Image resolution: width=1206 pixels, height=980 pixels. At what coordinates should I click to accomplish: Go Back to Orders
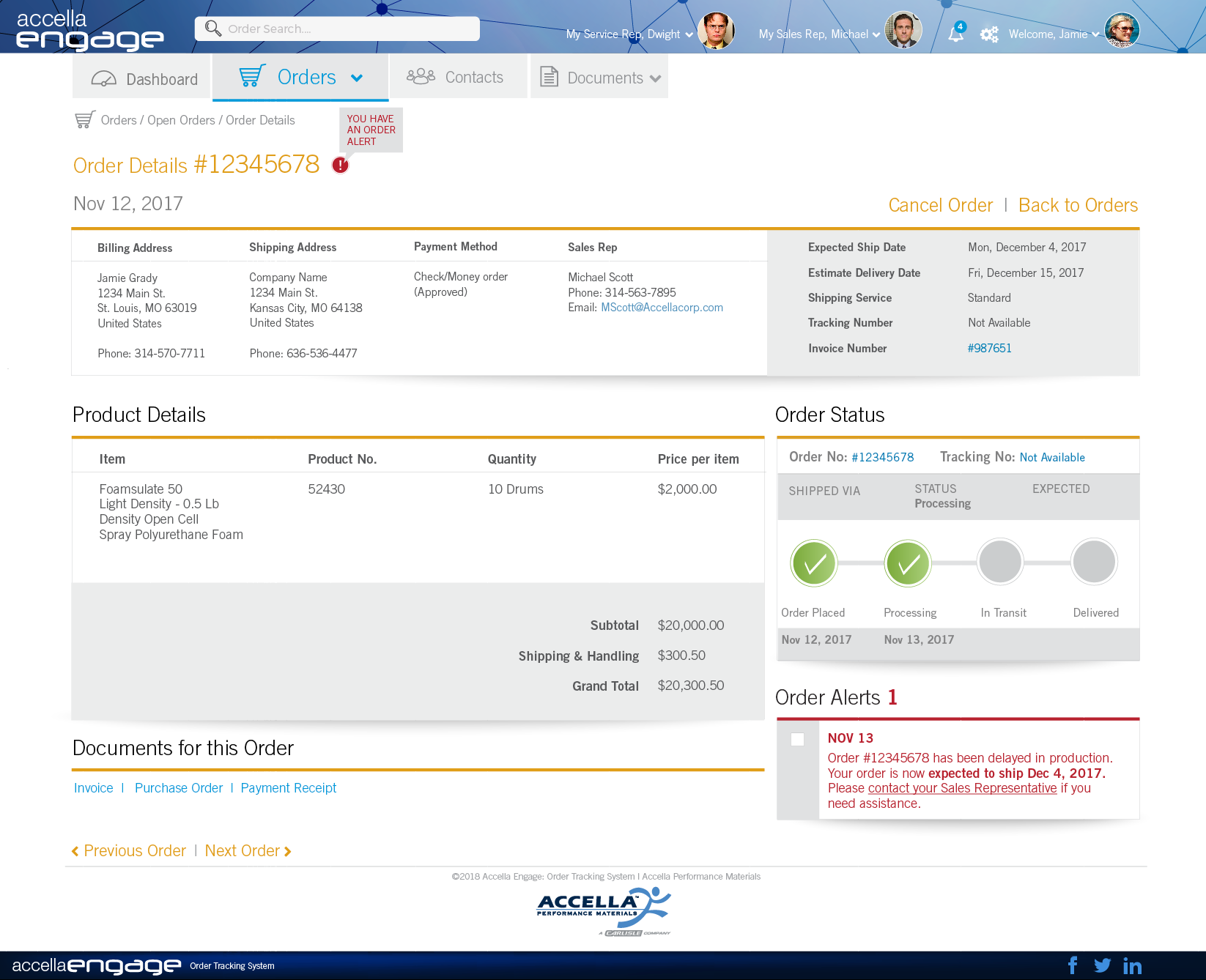(1079, 205)
